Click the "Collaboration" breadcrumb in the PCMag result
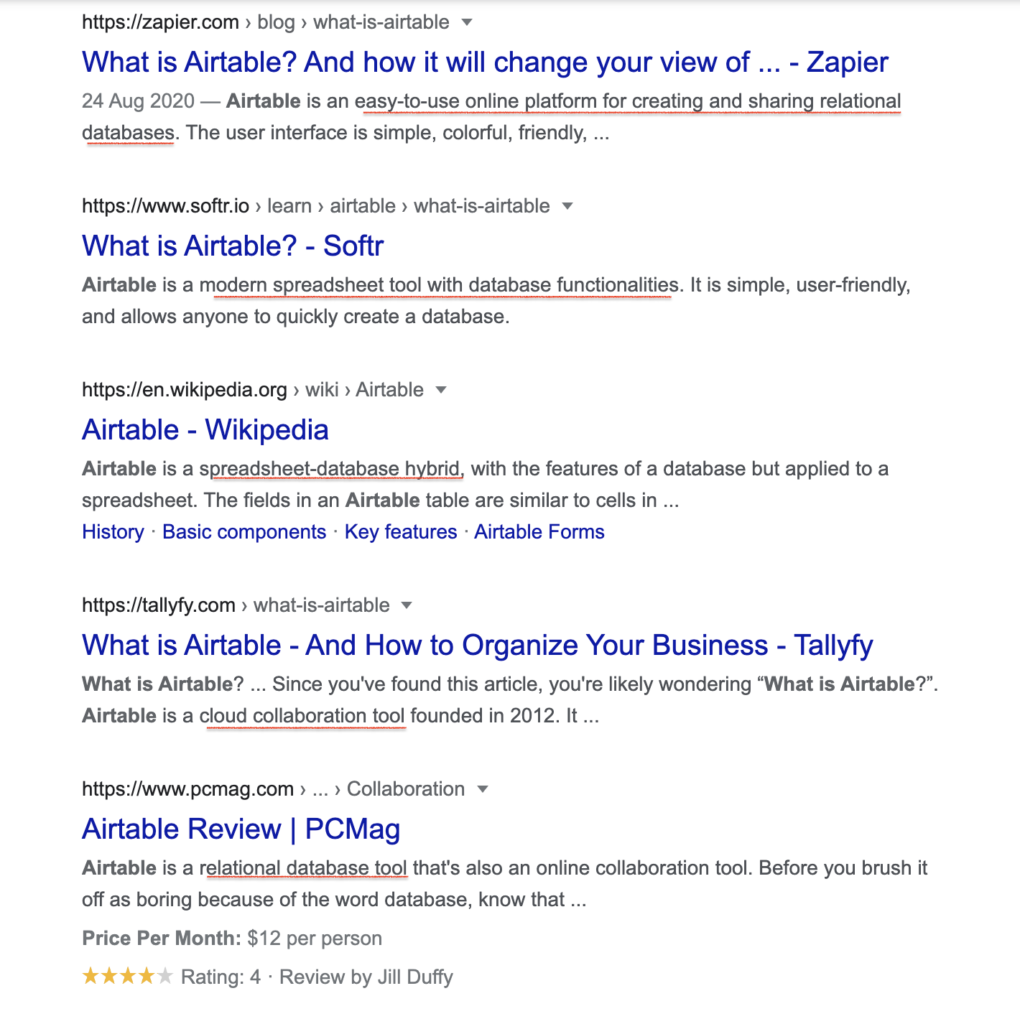Viewport: 1020px width, 1024px height. click(x=404, y=789)
